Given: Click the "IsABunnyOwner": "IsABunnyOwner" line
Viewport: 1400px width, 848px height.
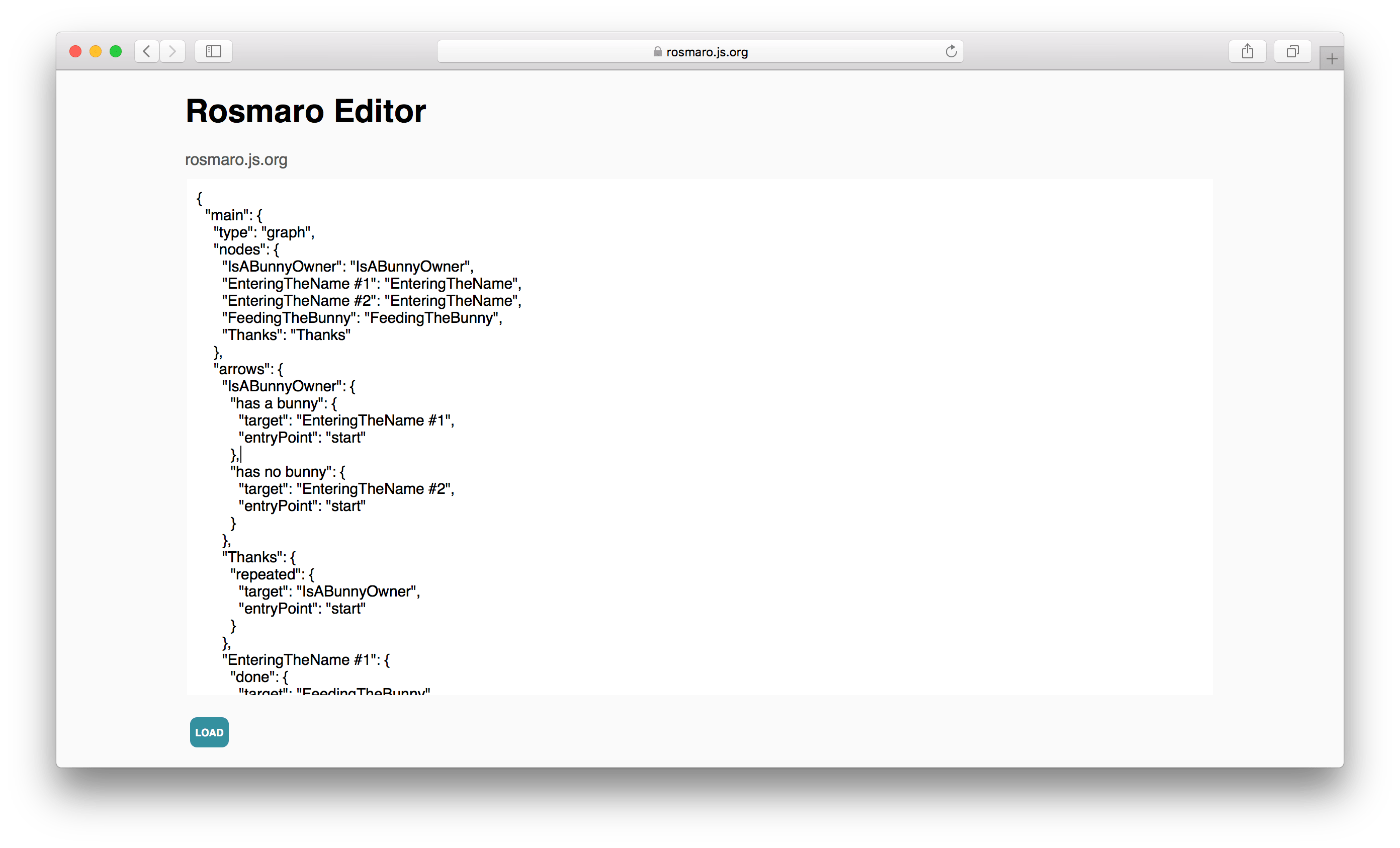Looking at the screenshot, I should click(x=347, y=267).
